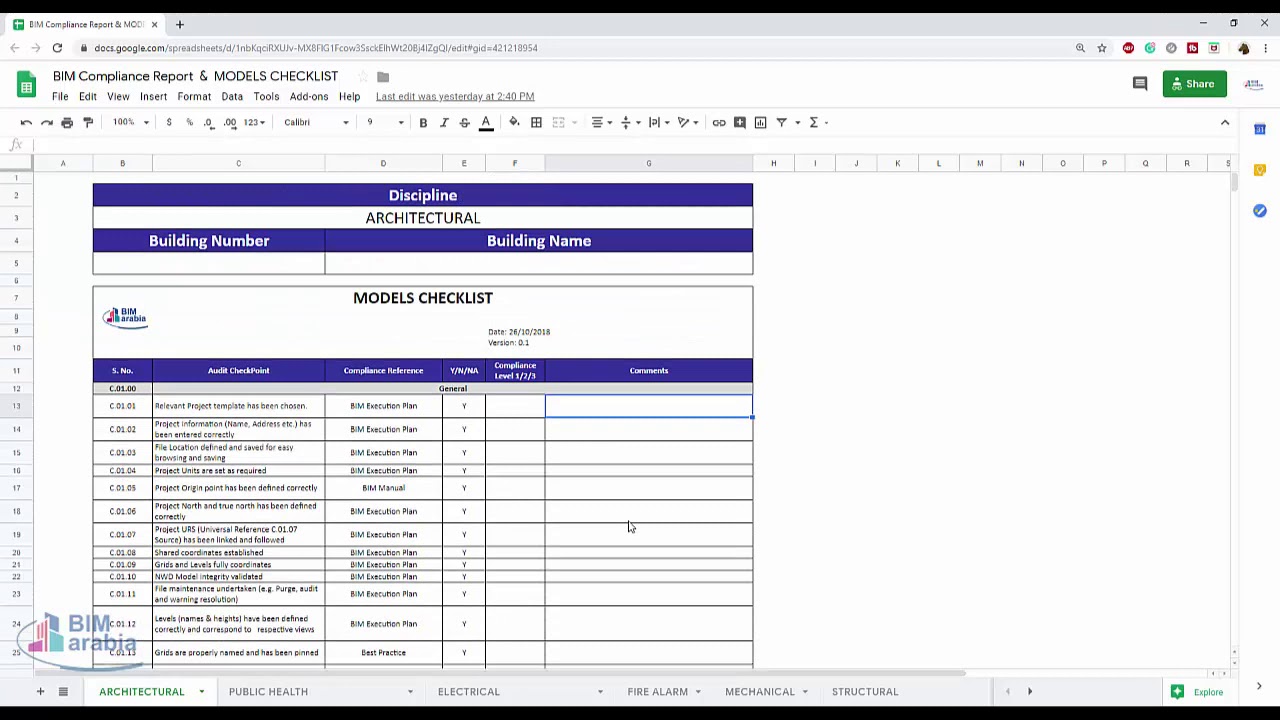Open the Data menu

(232, 96)
